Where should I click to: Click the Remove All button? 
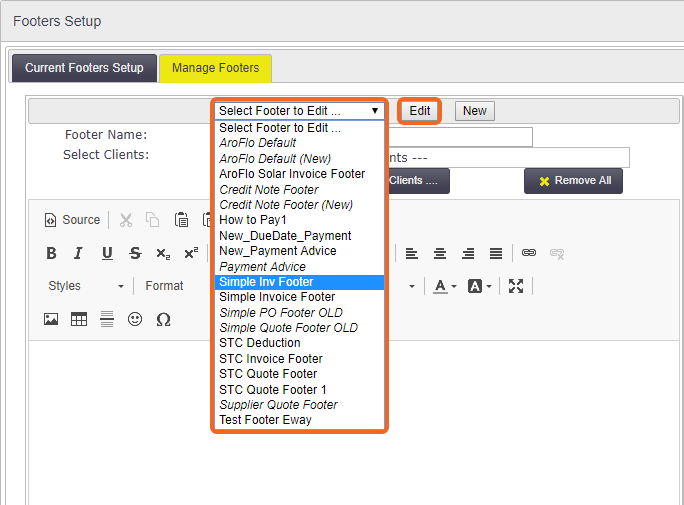point(573,181)
